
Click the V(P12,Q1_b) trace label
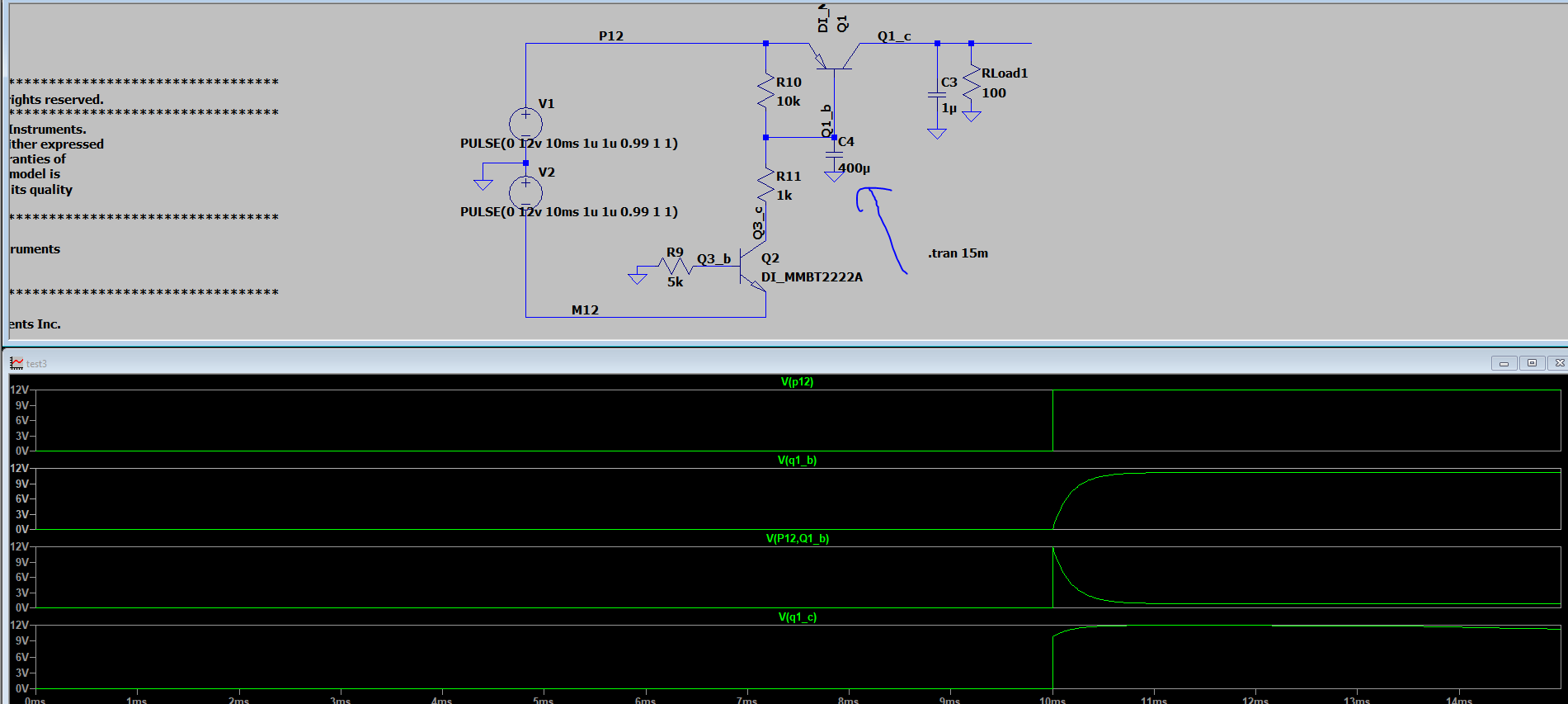[x=797, y=538]
